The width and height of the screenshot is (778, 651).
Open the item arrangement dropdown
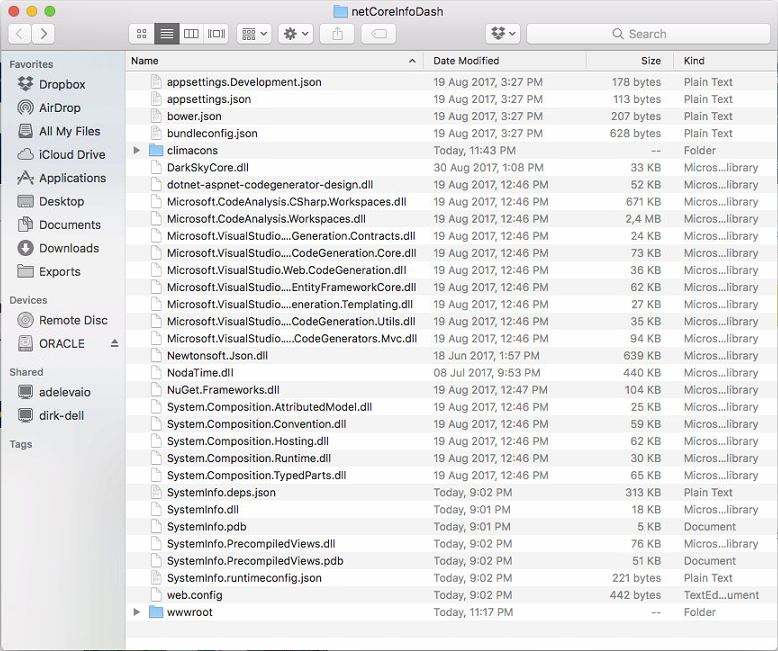point(254,34)
